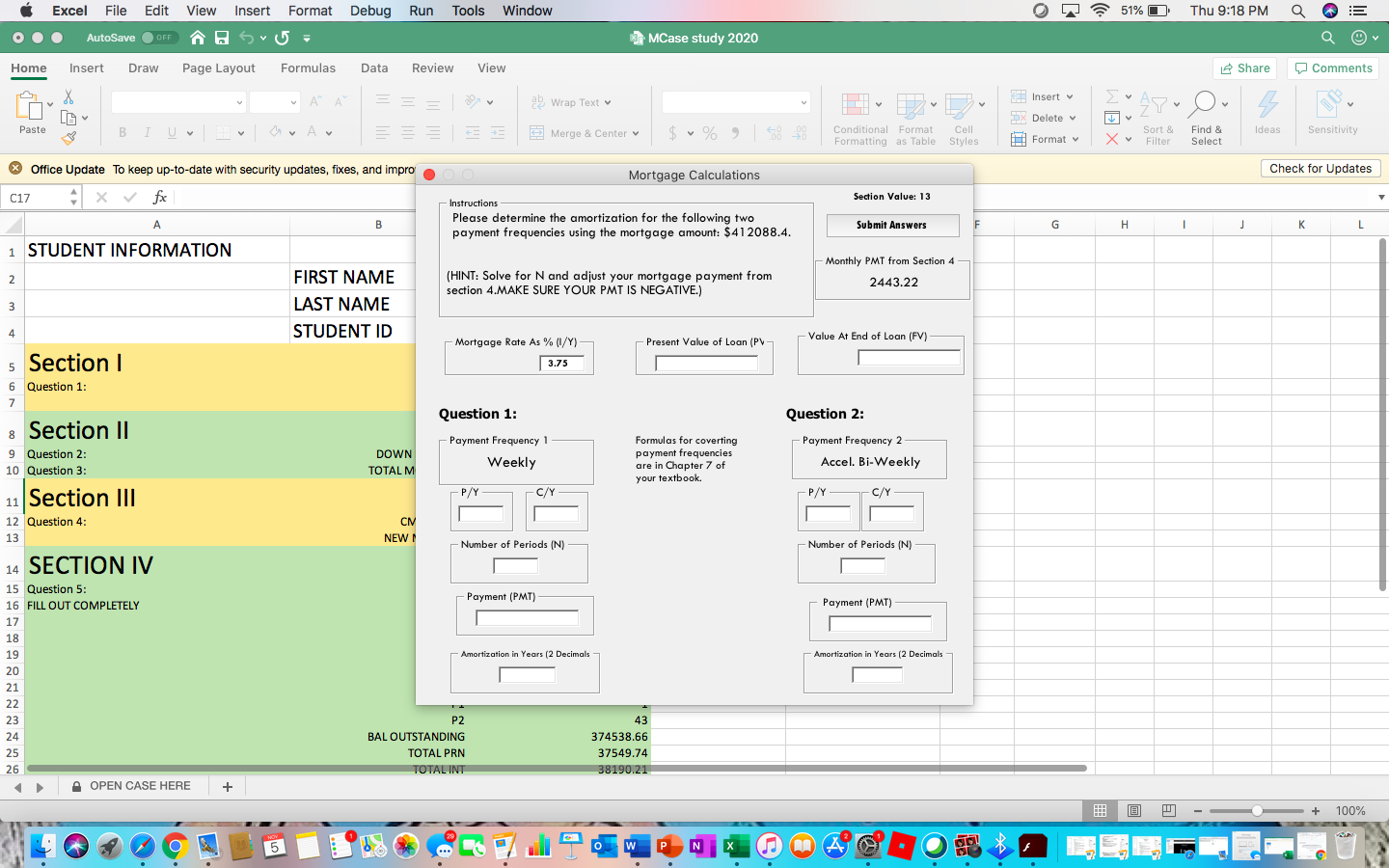The height and width of the screenshot is (868, 1389).
Task: Switch to Page Layout view in status bar
Action: pyautogui.click(x=1134, y=811)
